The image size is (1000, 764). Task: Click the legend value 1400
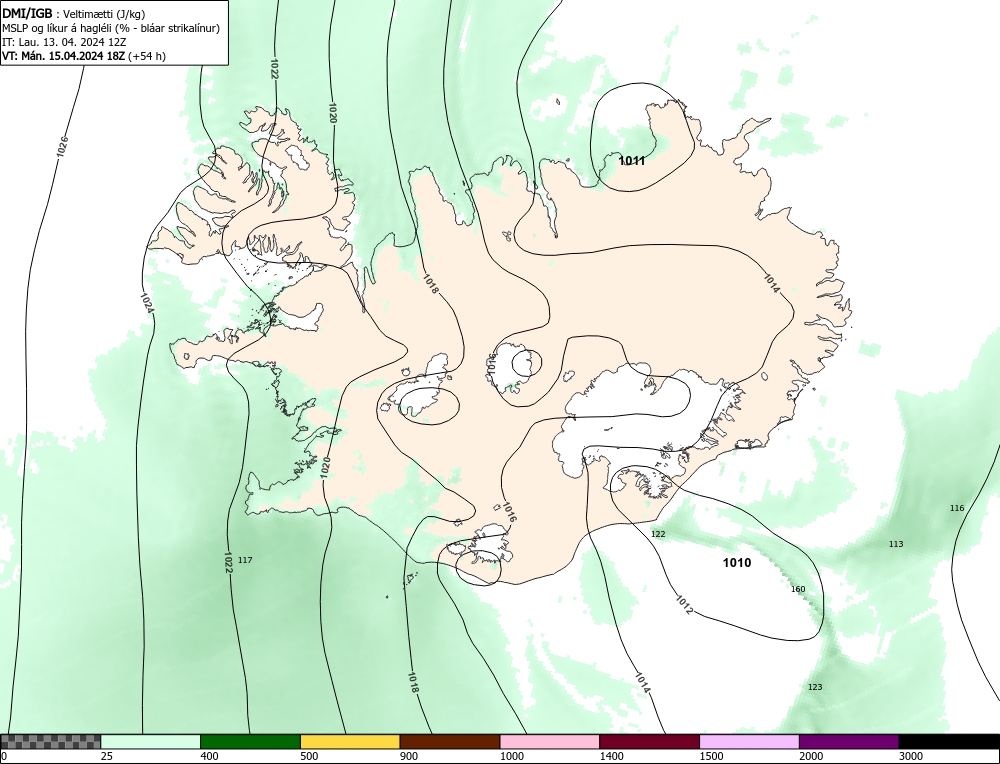pos(610,756)
